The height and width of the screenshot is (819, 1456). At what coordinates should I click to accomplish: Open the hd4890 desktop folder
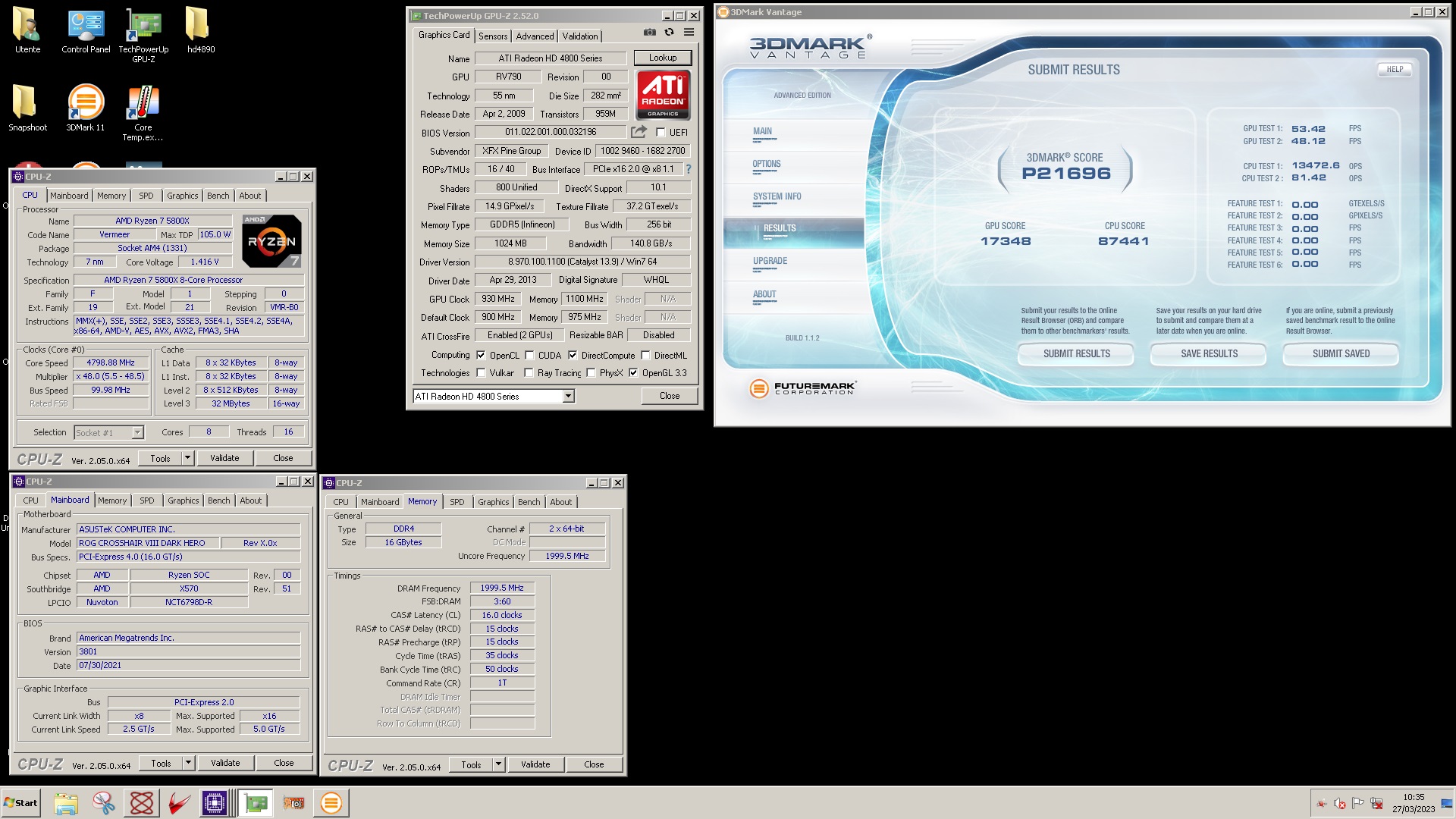[201, 31]
